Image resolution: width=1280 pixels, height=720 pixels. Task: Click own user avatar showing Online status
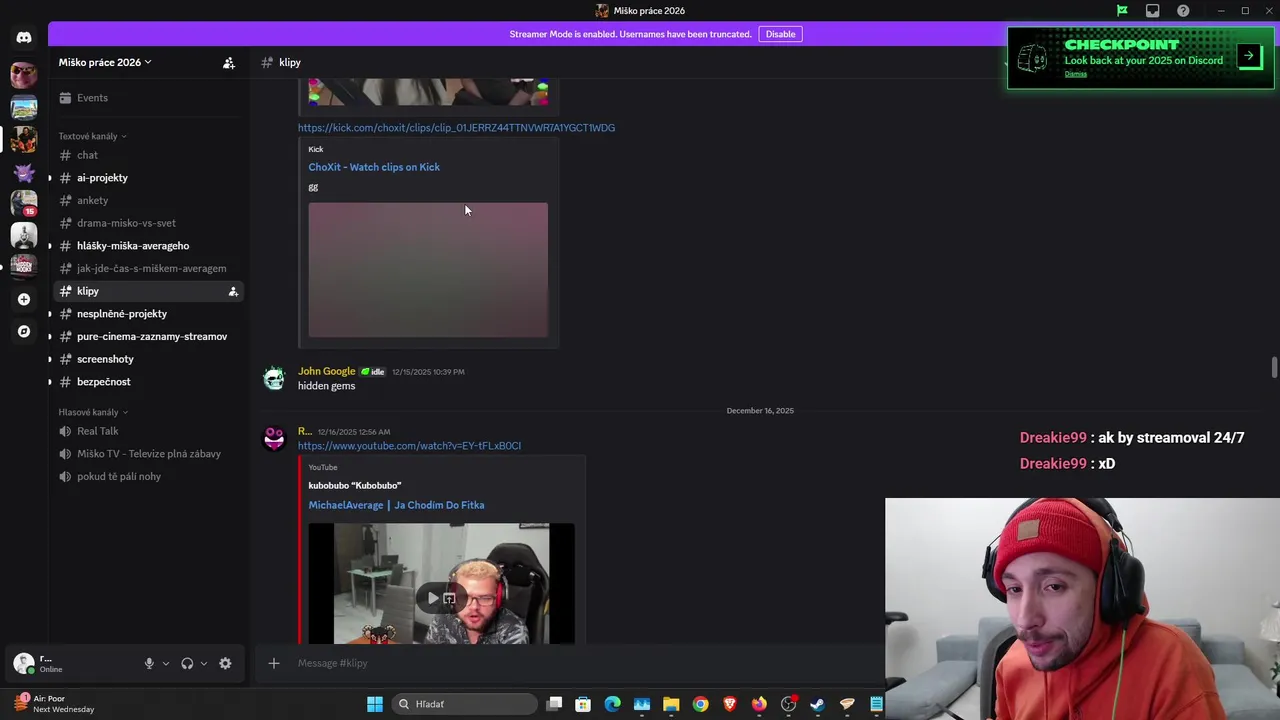point(24,663)
